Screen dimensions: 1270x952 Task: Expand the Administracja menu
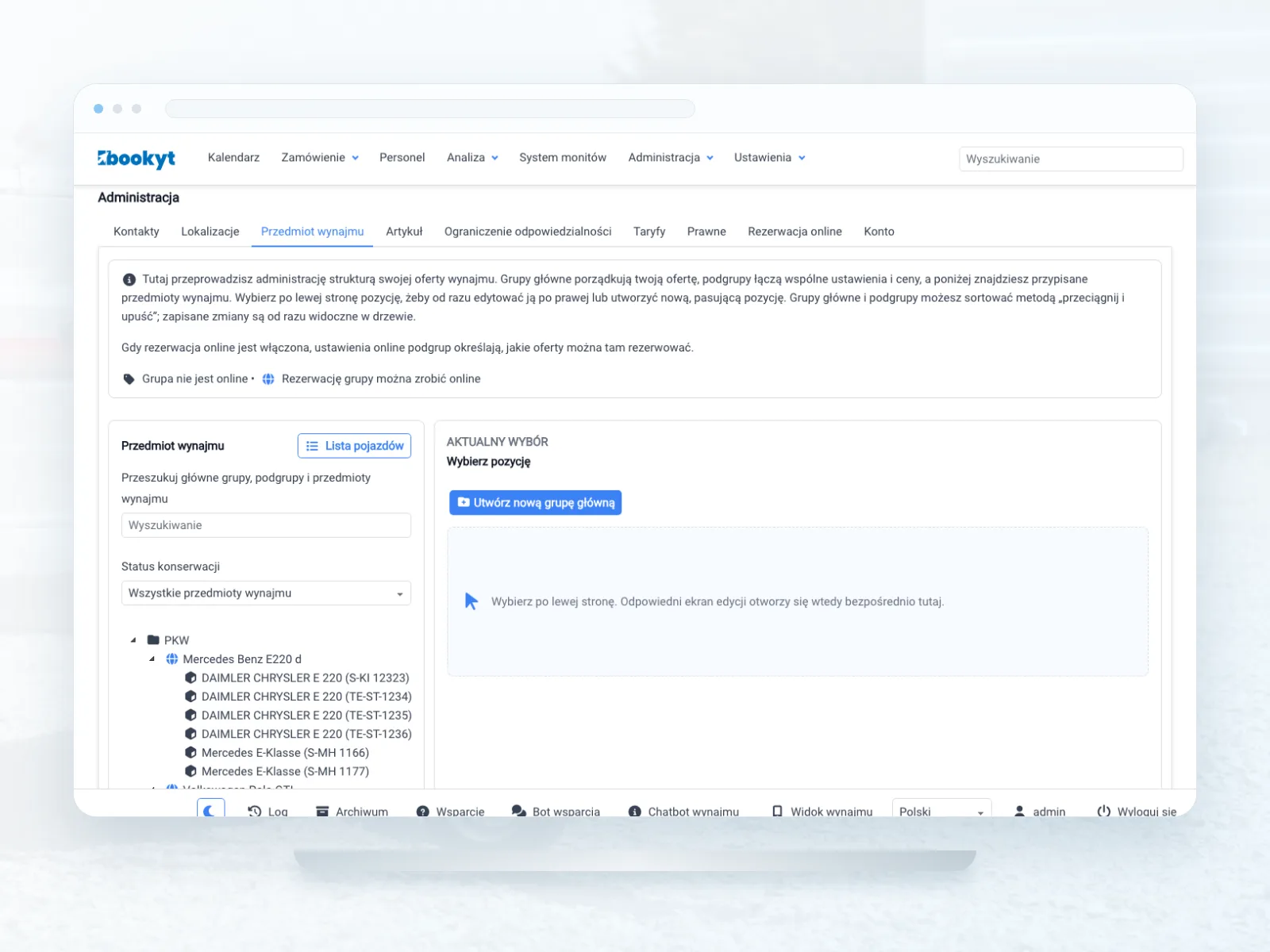(671, 158)
